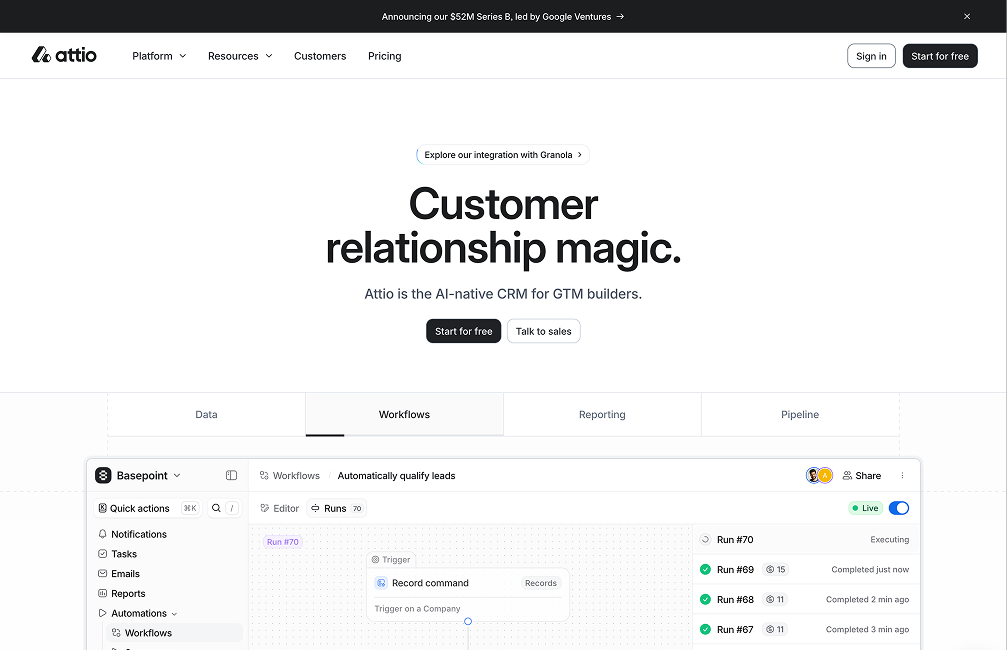The width and height of the screenshot is (1007, 650).
Task: Click the Record command trigger icon
Action: [x=381, y=583]
